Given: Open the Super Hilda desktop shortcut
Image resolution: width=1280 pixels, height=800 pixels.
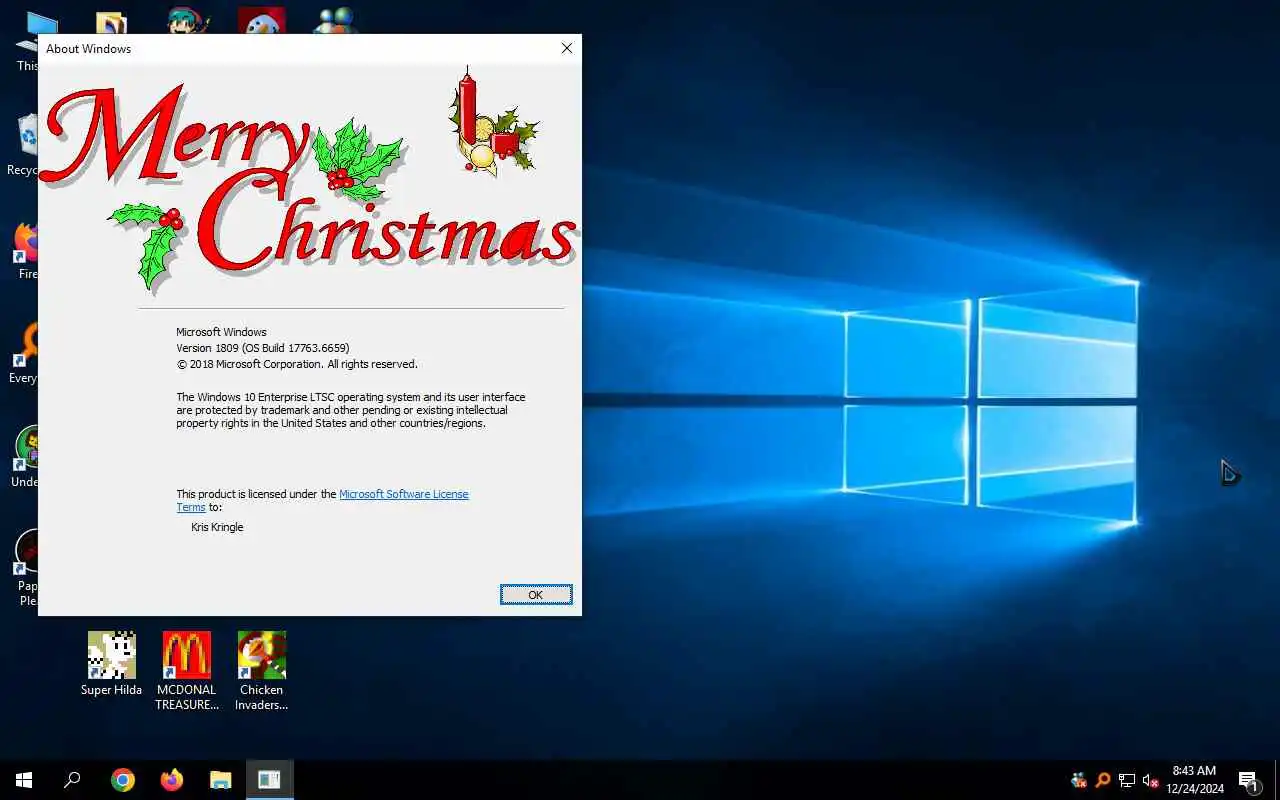Looking at the screenshot, I should [x=111, y=663].
